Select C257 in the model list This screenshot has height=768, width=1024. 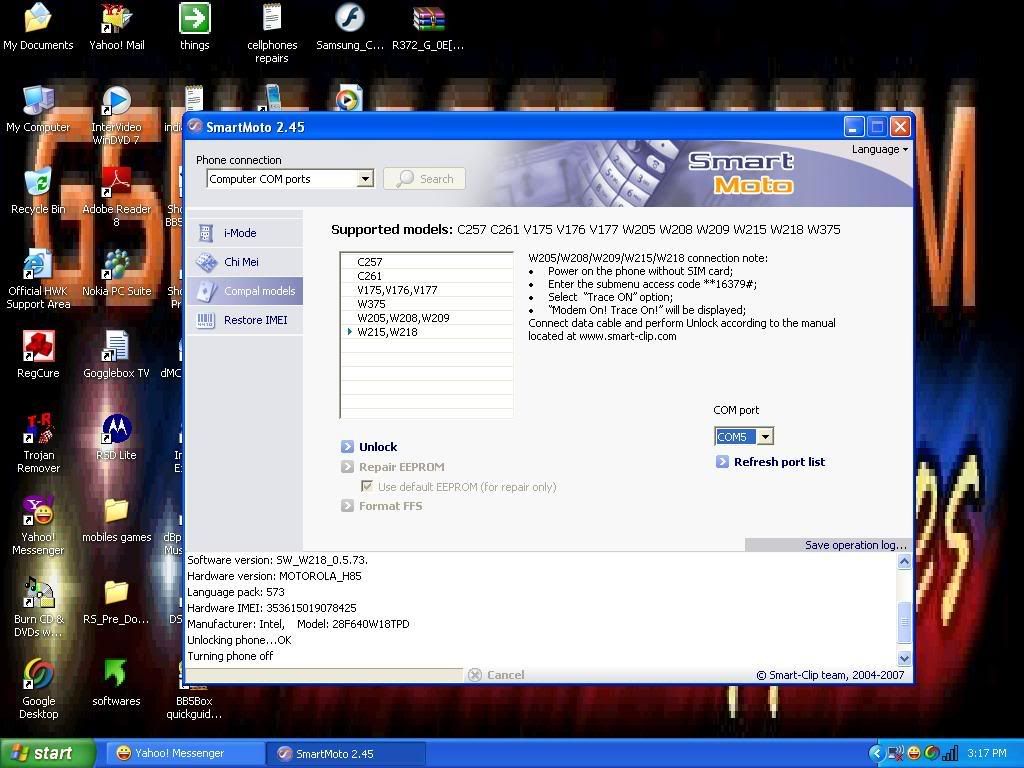[x=426, y=262]
